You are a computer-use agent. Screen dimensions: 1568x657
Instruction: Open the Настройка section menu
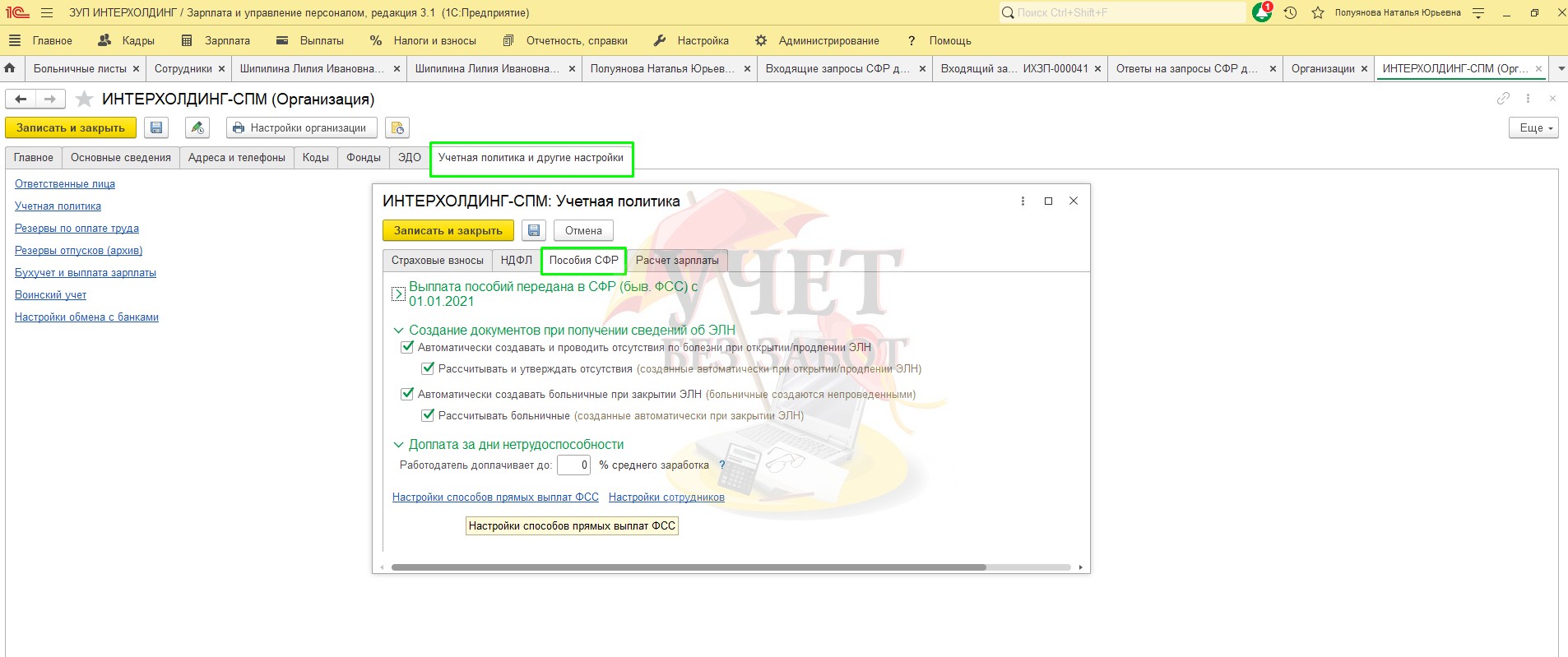691,40
